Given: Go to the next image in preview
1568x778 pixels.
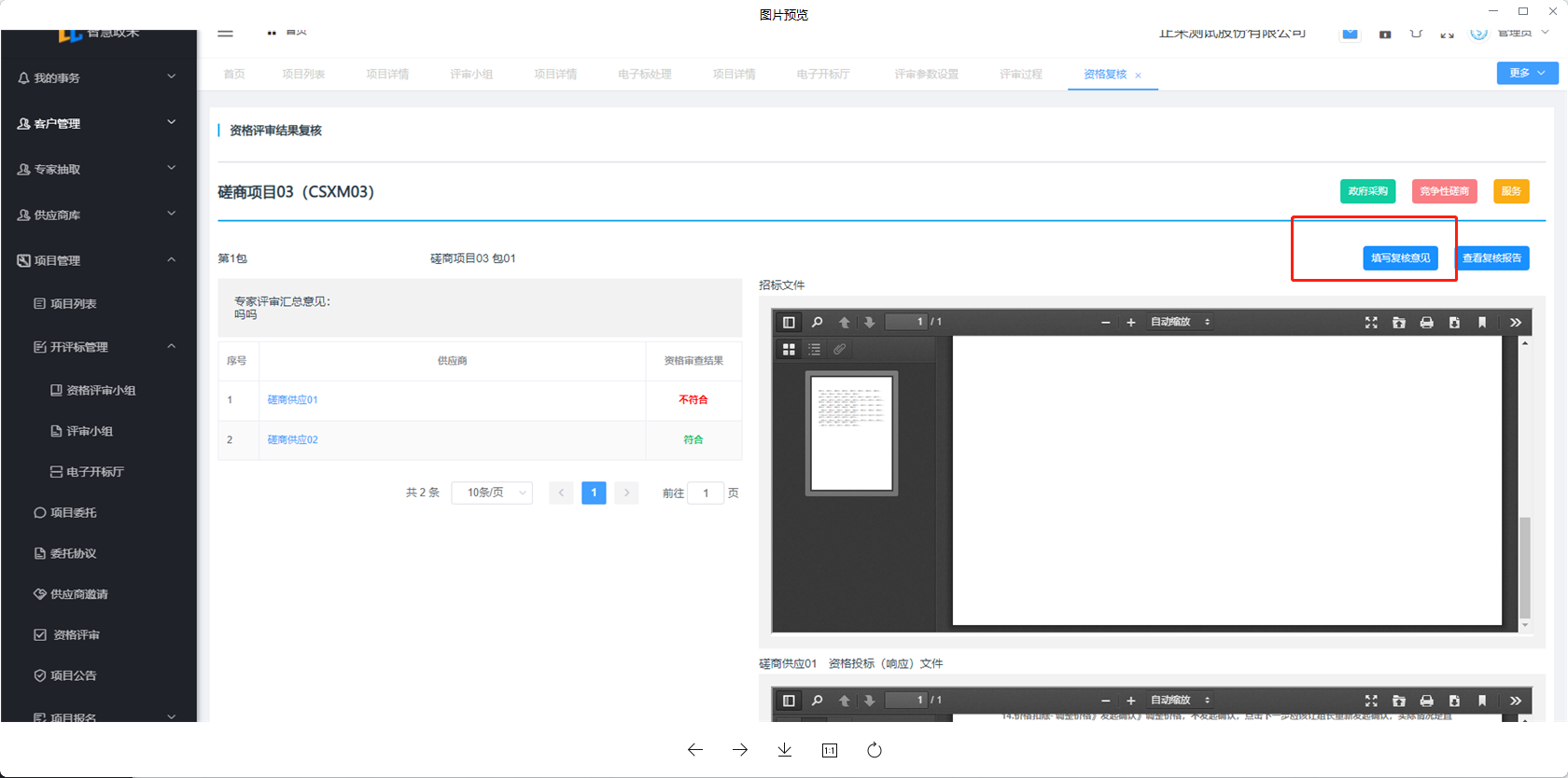Looking at the screenshot, I should click(x=740, y=750).
